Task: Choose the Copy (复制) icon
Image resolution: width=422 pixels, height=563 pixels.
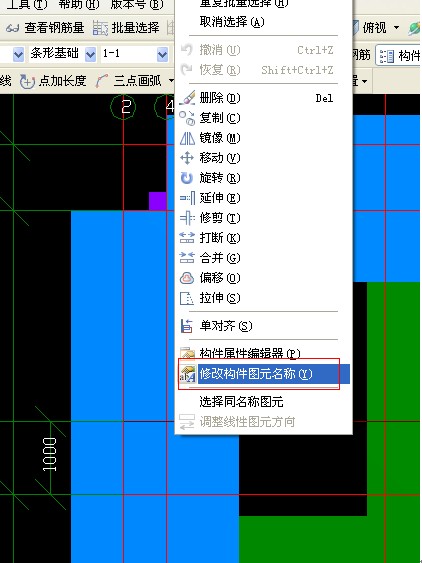Action: (x=187, y=118)
